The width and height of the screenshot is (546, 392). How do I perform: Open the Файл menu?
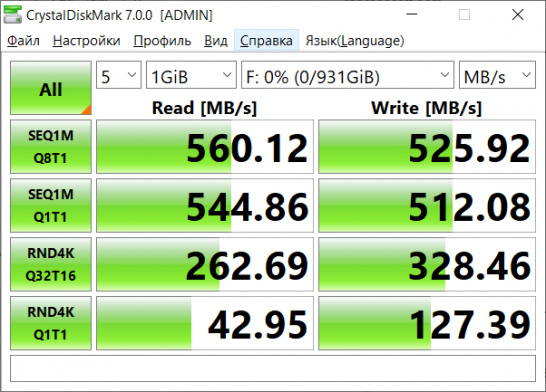pos(23,41)
